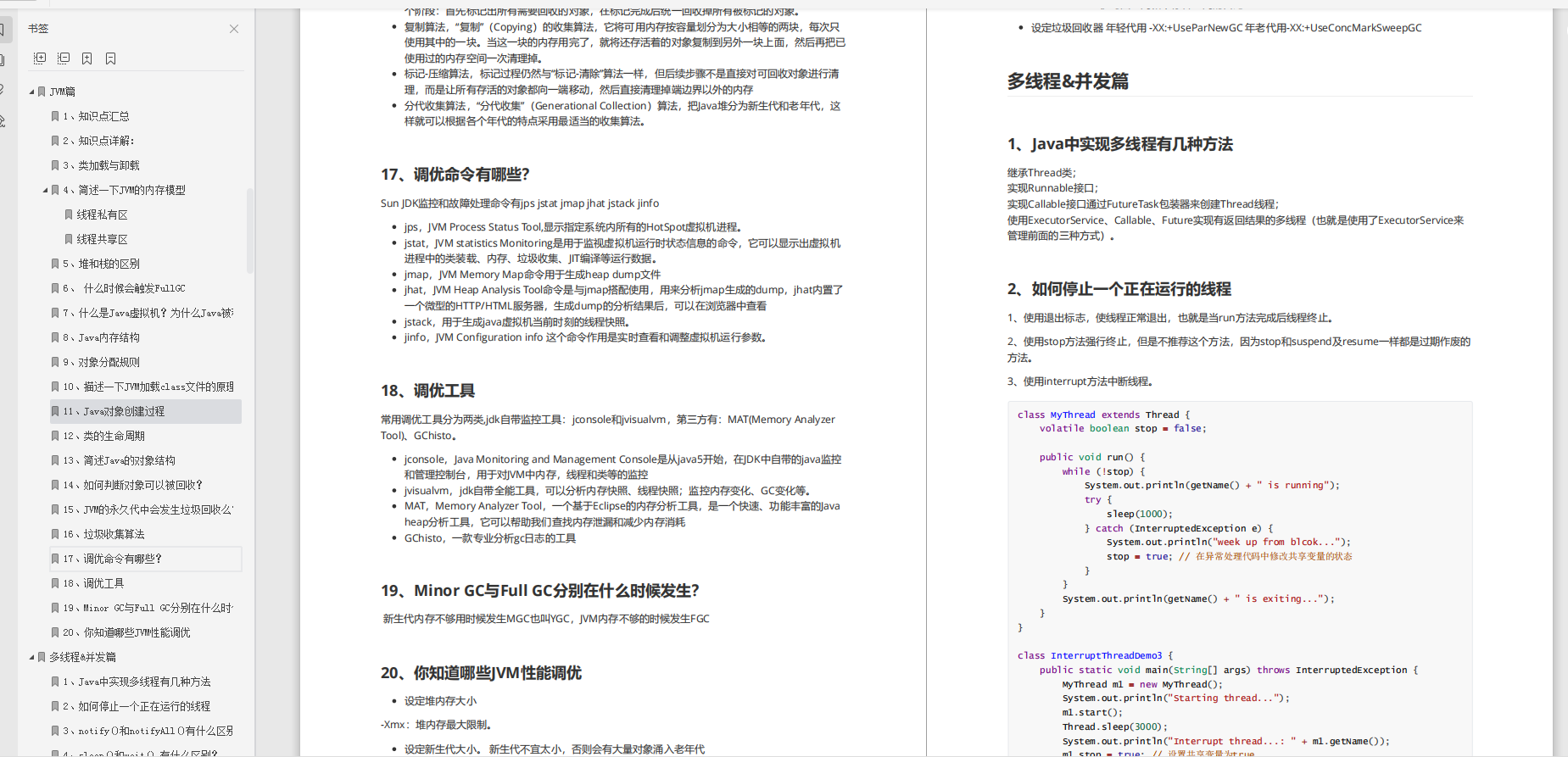Open bookmark 1、Java中实现多线程有几种方法
This screenshot has height=757, width=1568.
[137, 682]
